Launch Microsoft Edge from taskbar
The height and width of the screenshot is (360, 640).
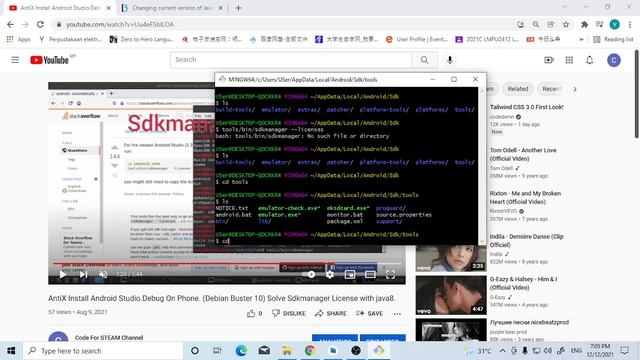[241, 351]
